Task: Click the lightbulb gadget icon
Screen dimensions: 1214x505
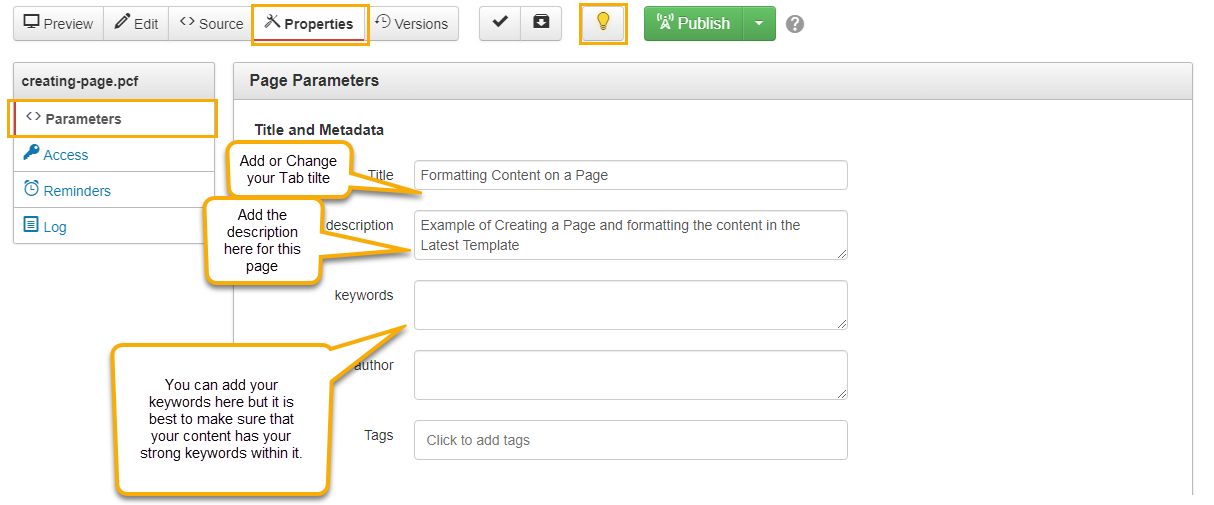Action: tap(603, 23)
